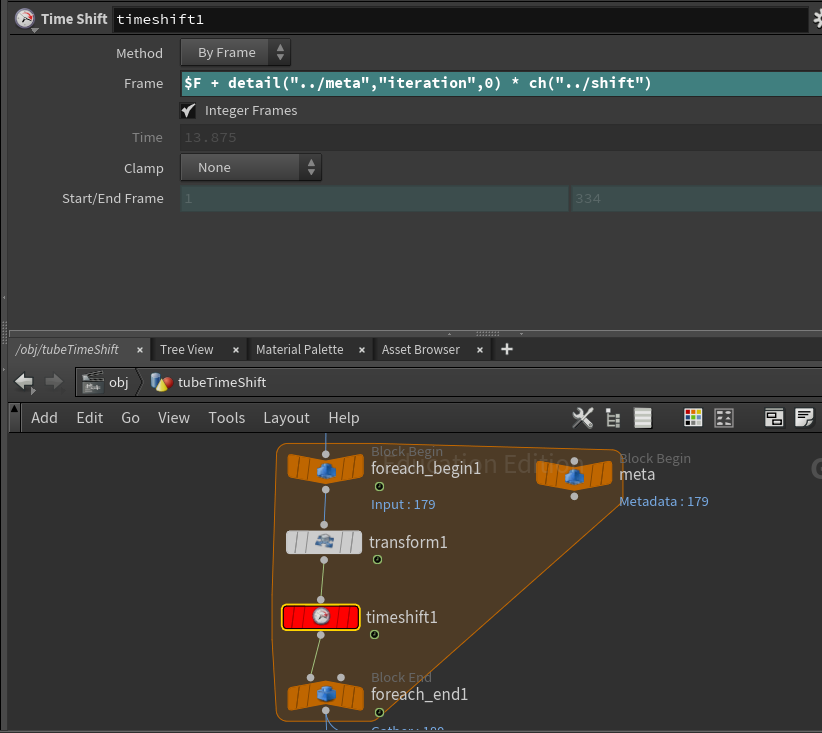This screenshot has height=733, width=822.
Task: Click the wrench and hammer tools icon
Action: (x=582, y=418)
